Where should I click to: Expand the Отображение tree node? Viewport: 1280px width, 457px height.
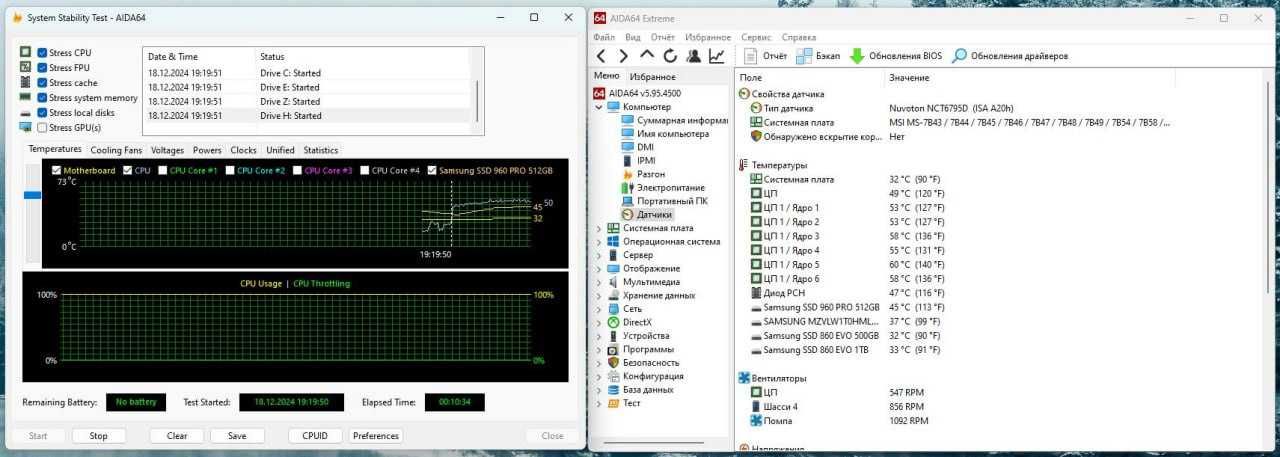(x=599, y=268)
